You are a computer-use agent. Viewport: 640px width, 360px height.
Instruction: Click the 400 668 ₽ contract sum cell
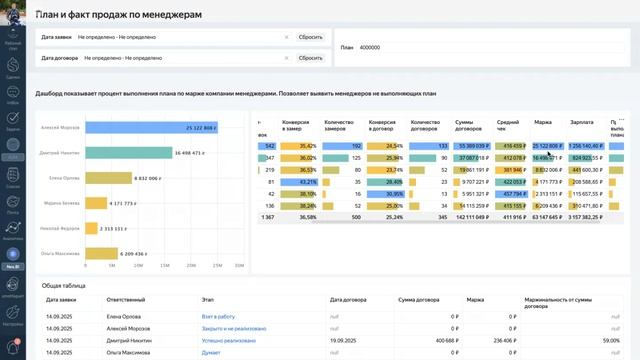[x=447, y=340]
